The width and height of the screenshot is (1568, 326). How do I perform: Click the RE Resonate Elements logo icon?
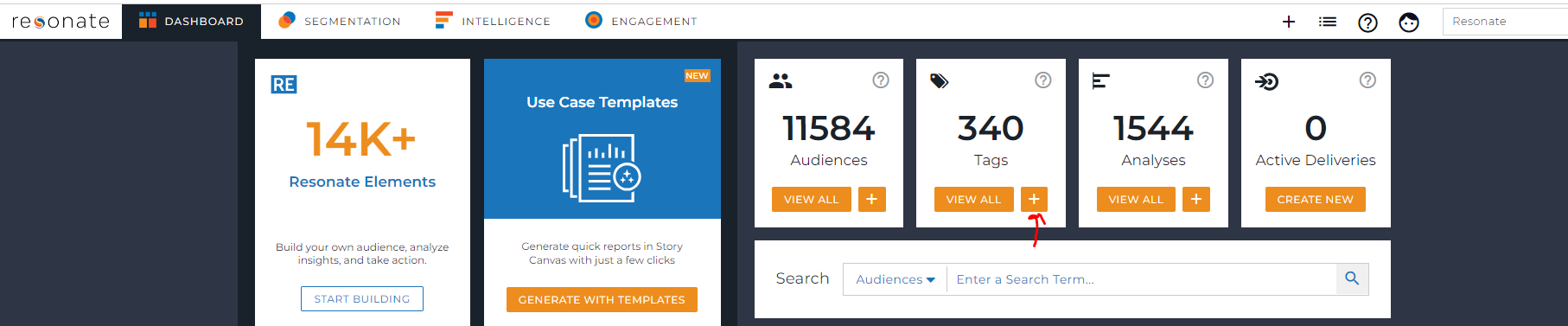pos(284,84)
